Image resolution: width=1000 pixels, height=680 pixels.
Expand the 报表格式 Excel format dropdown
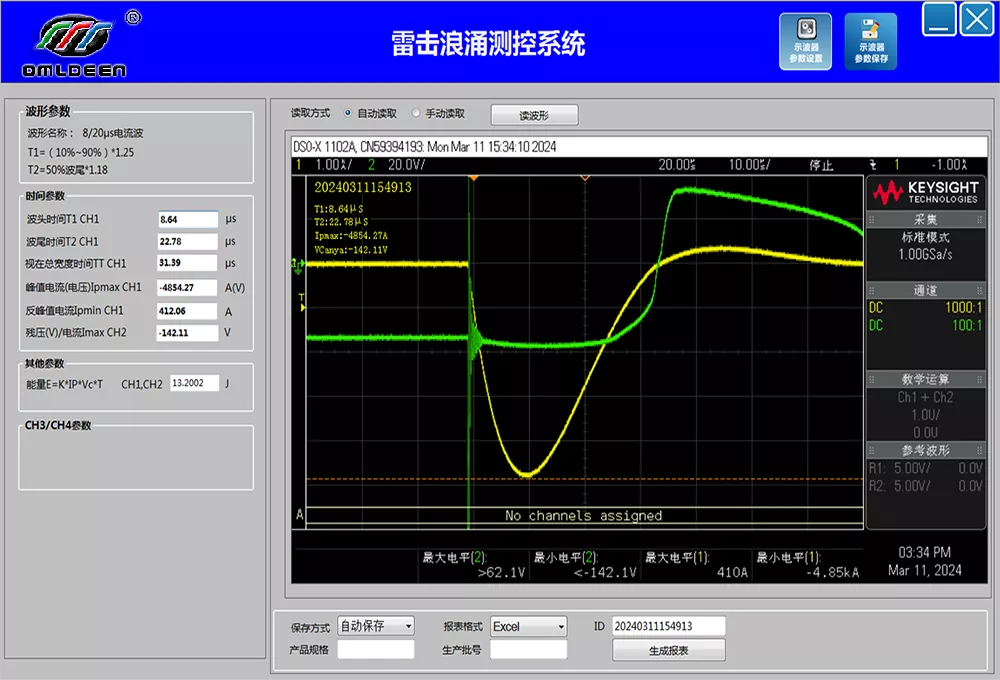coord(528,626)
